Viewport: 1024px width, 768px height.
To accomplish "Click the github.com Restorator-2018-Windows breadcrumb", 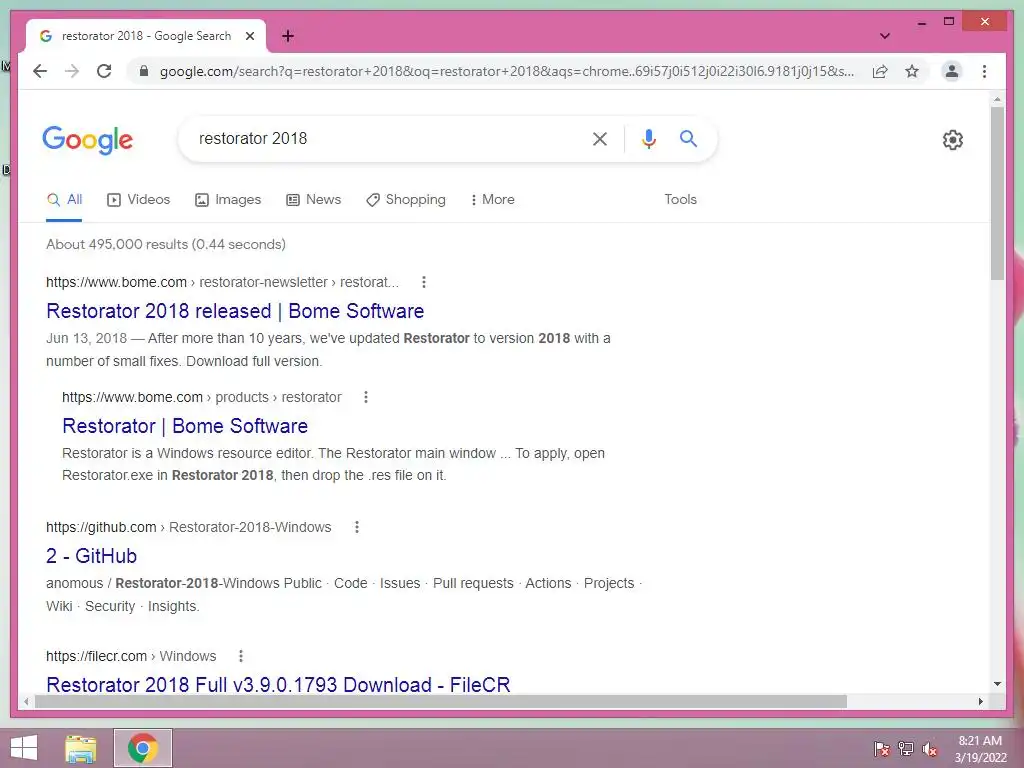I will pos(189,527).
